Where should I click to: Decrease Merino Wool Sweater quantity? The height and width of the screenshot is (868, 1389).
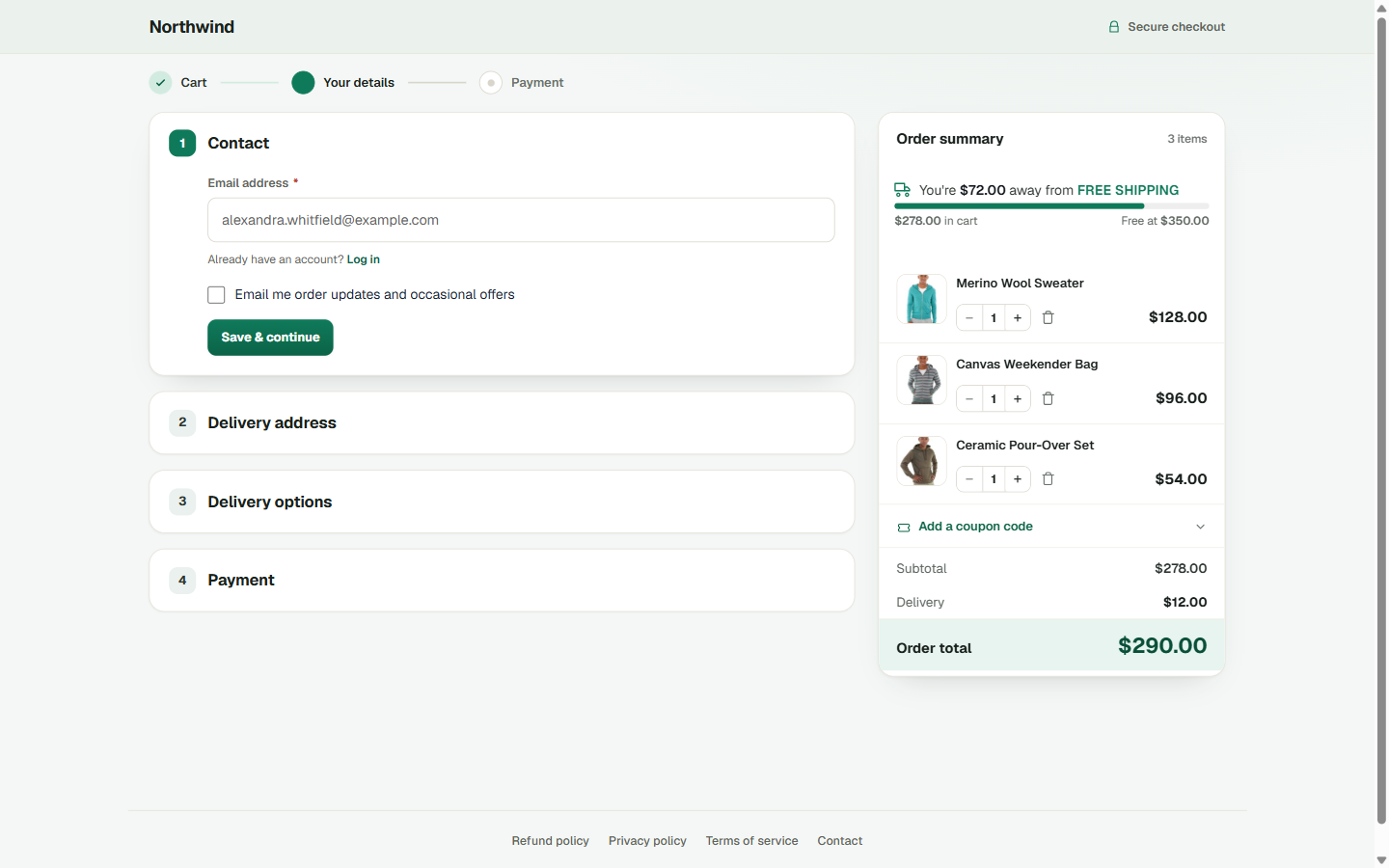[x=969, y=318]
